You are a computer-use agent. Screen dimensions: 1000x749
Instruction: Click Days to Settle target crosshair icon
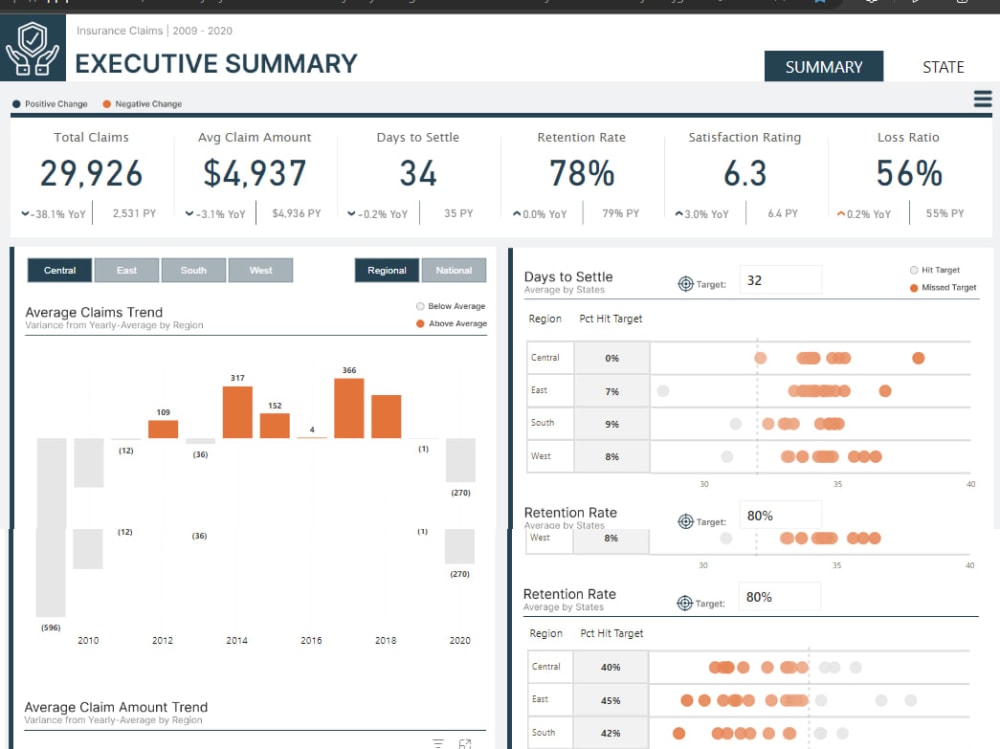point(685,284)
